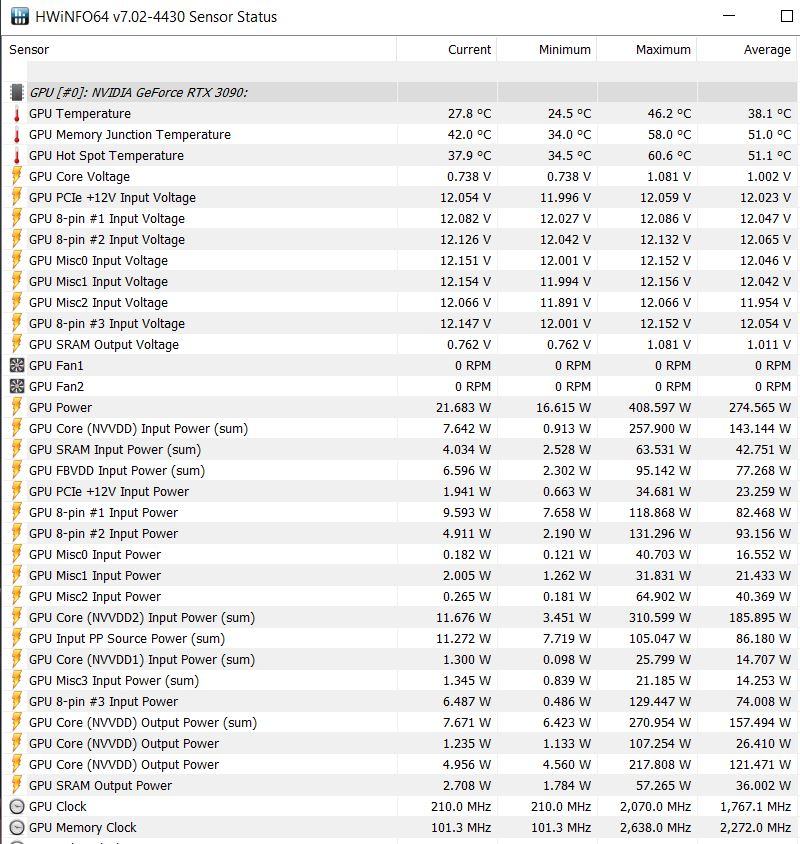The image size is (800, 844).
Task: Click thermometer icon of GPU Memory Junction Temperature
Action: point(17,135)
